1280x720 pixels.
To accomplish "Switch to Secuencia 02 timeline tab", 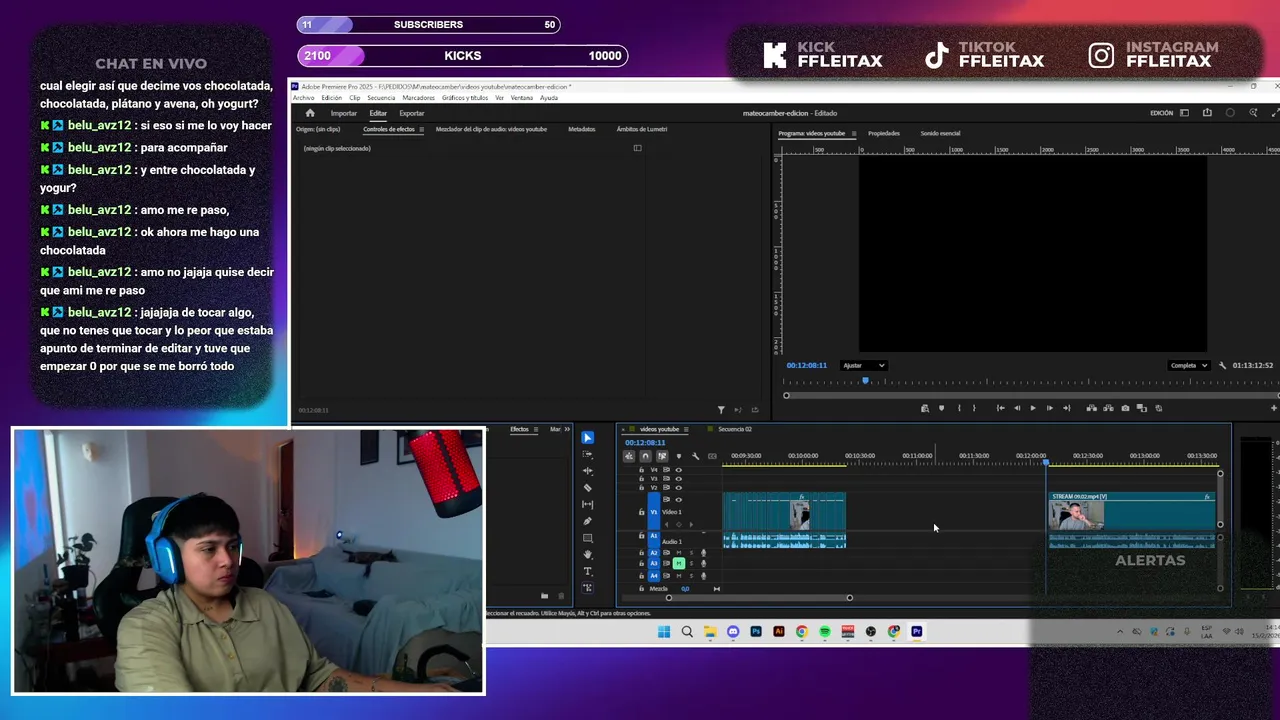I will (734, 430).
